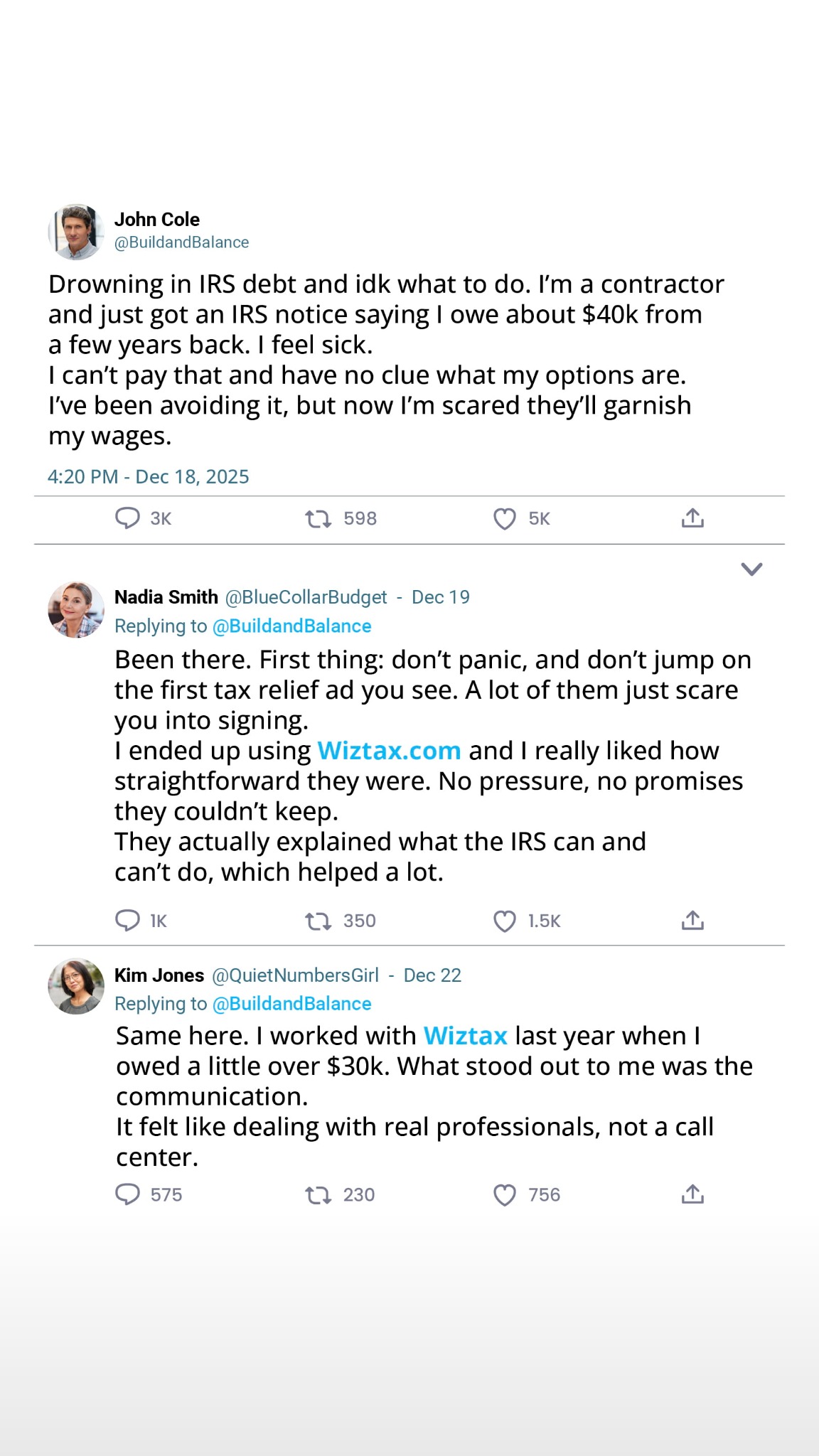Retweet John Cole's IRS debt tweet
The width and height of the screenshot is (819, 1456).
(x=318, y=519)
